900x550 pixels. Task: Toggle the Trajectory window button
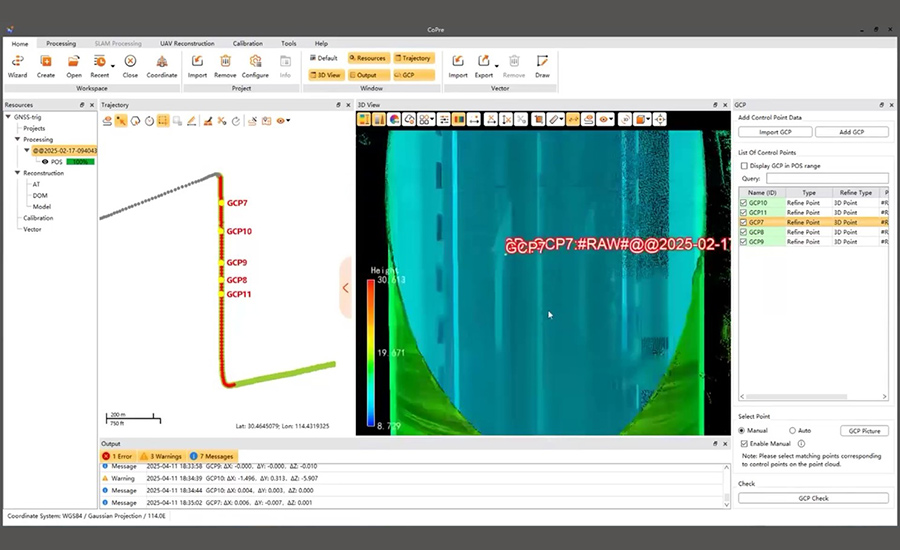413,58
